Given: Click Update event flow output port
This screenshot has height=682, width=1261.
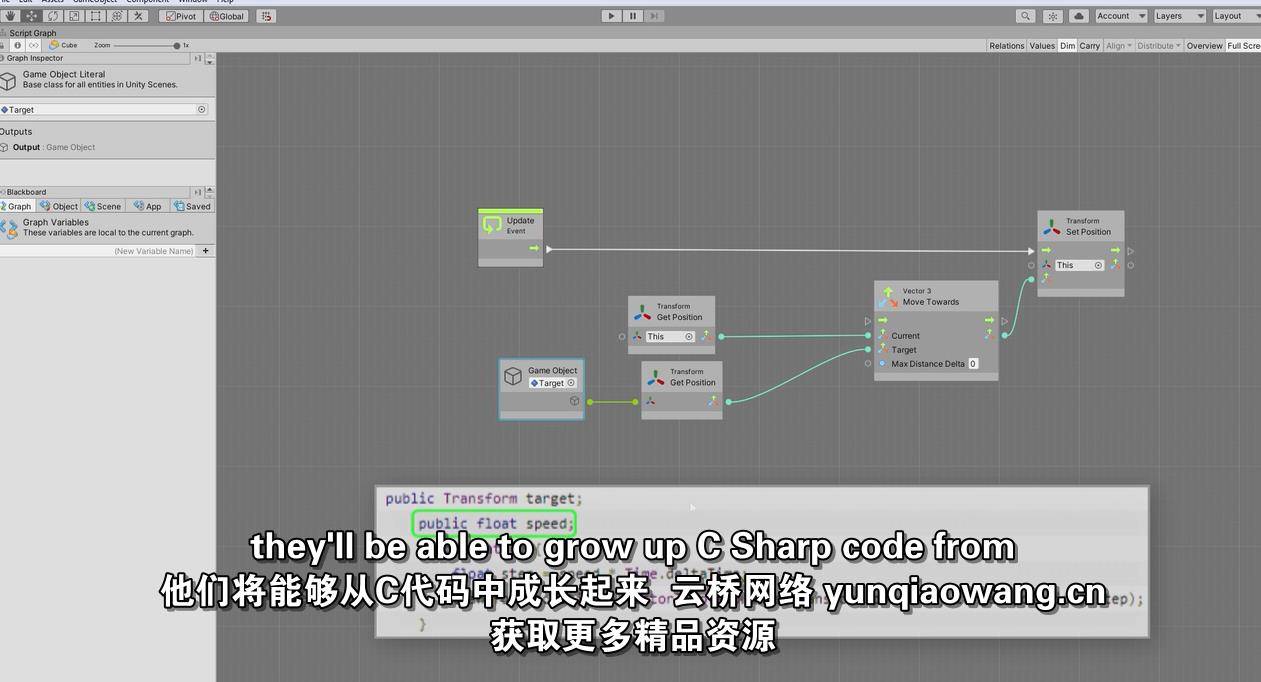Looking at the screenshot, I should click(x=547, y=249).
